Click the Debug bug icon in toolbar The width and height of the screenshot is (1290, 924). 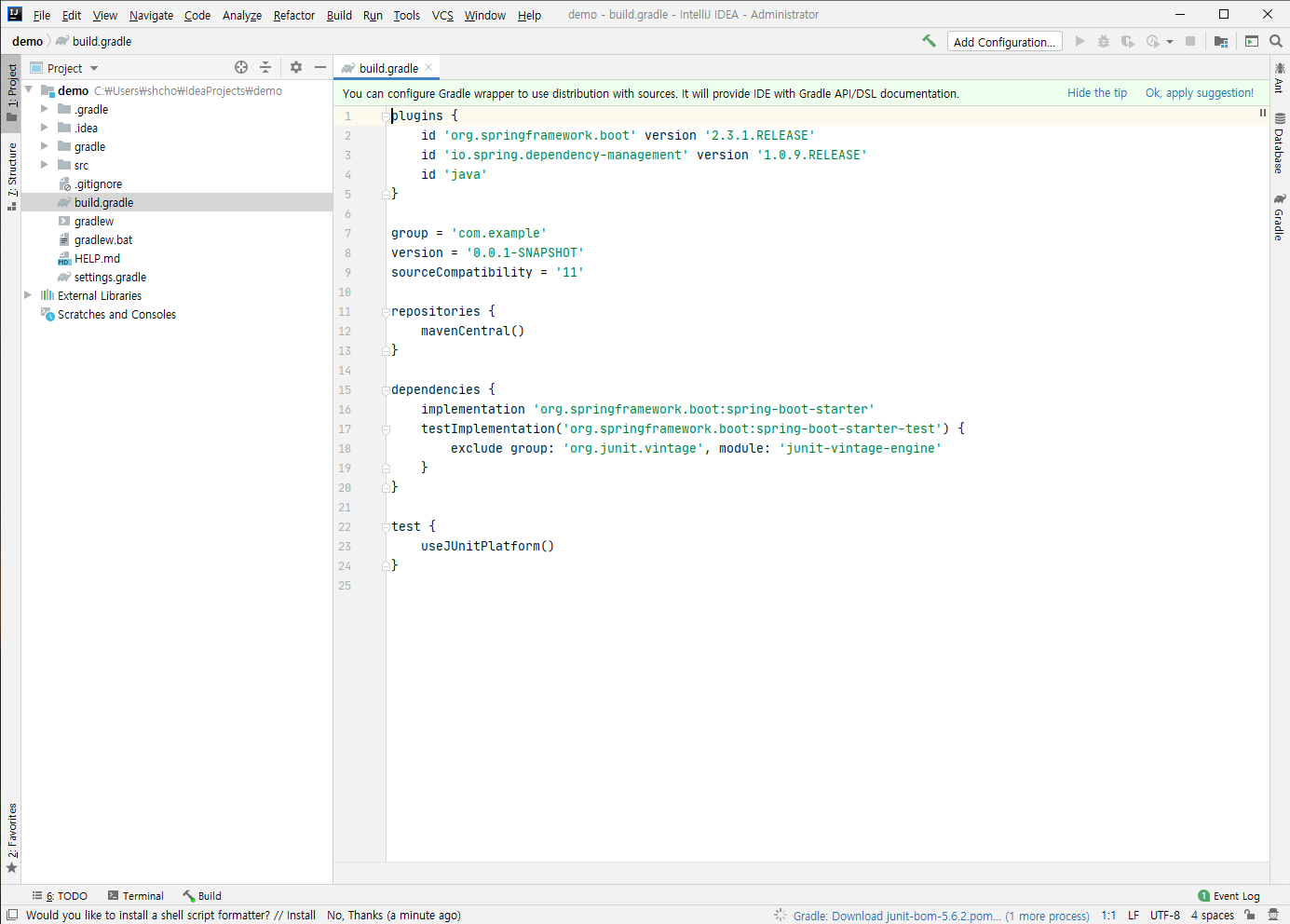pos(1104,41)
